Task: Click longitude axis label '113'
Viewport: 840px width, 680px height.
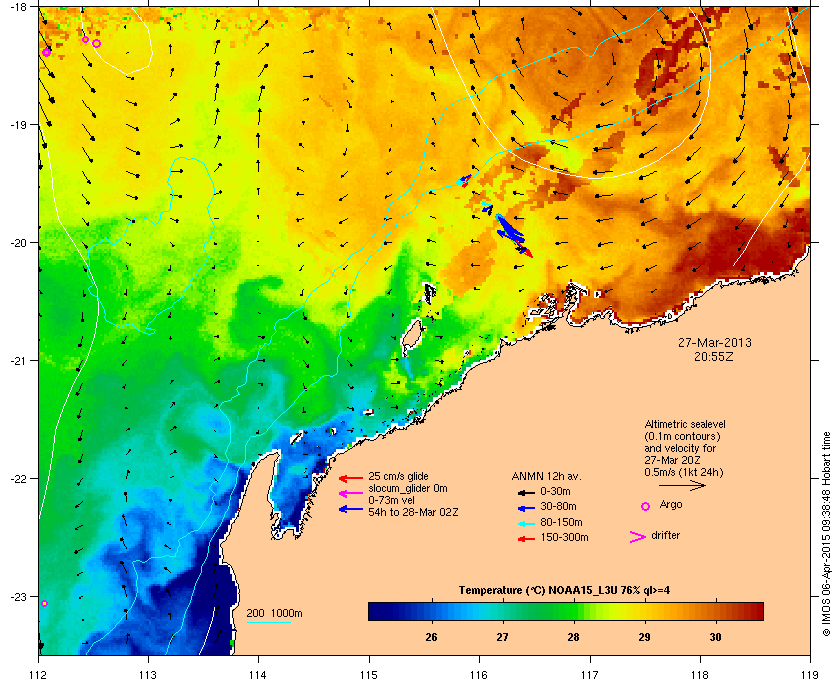Action: pyautogui.click(x=148, y=675)
